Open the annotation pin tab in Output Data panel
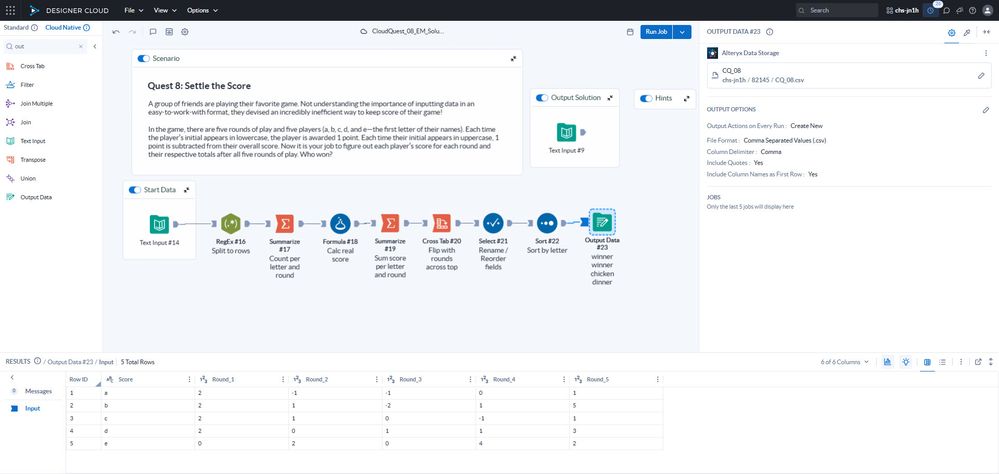The image size is (999, 474). (x=967, y=32)
